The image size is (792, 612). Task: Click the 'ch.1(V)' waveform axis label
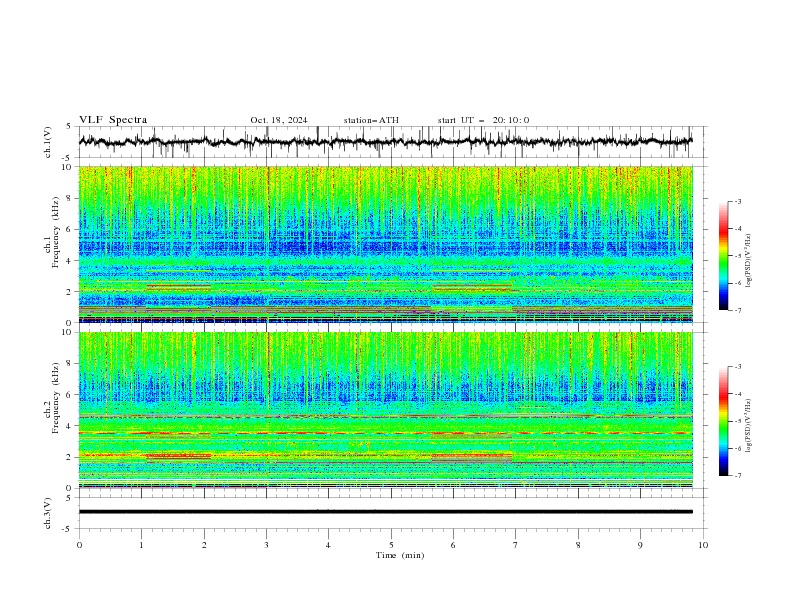48,142
